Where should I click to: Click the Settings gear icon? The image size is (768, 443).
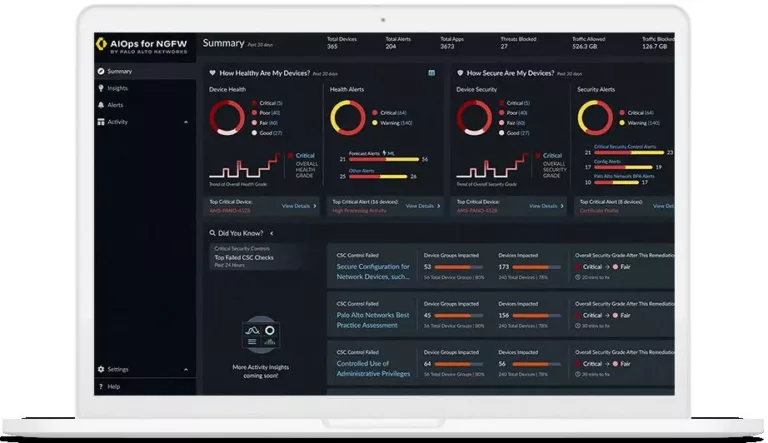pyautogui.click(x=101, y=369)
